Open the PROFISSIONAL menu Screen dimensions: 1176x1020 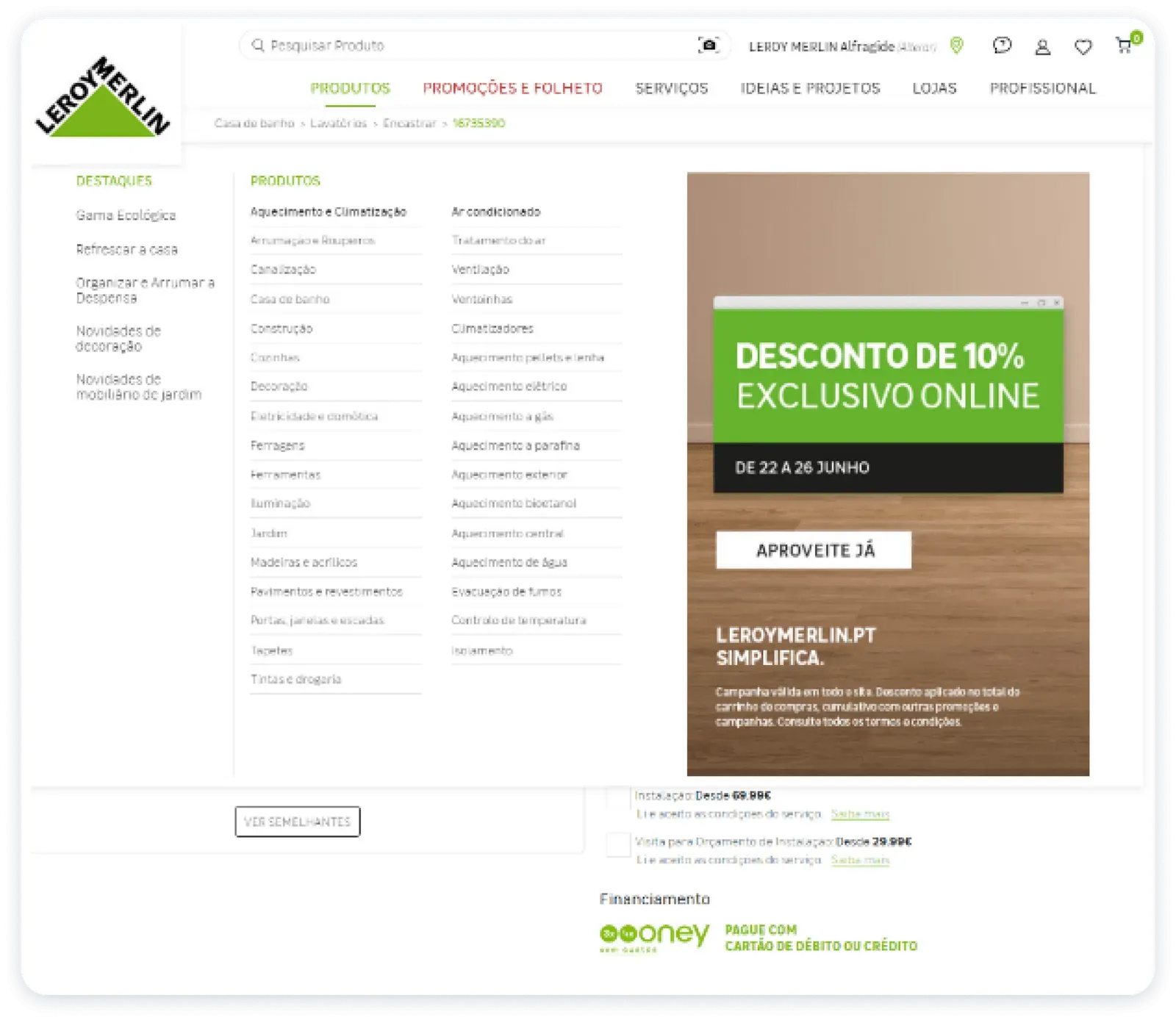click(x=1042, y=88)
